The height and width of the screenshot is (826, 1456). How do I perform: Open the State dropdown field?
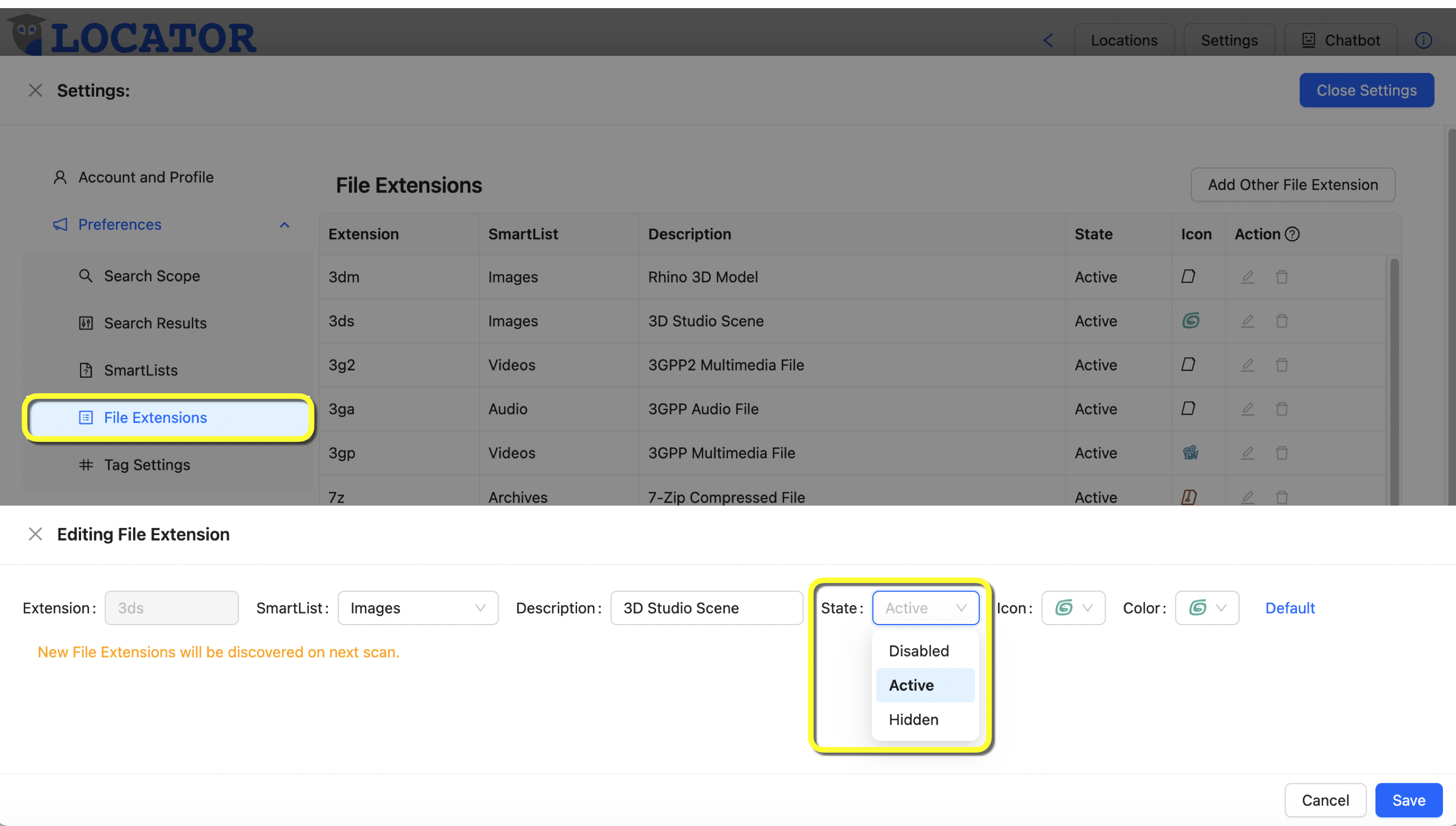pyautogui.click(x=925, y=607)
